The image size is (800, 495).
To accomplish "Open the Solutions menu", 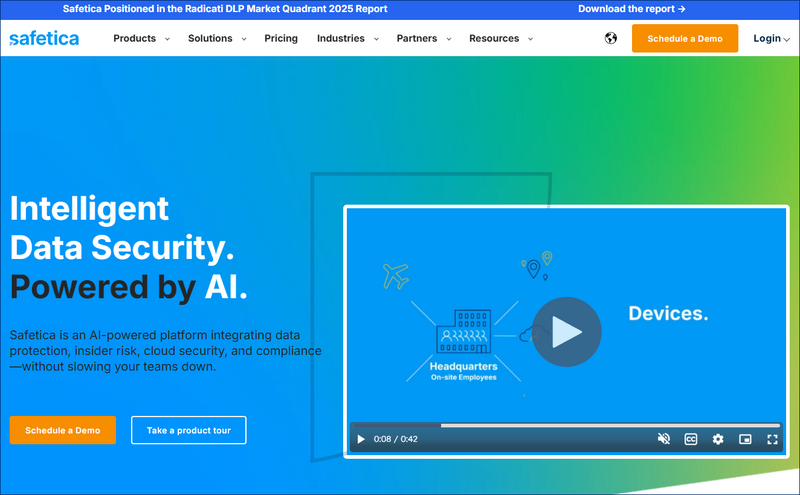I will (210, 38).
